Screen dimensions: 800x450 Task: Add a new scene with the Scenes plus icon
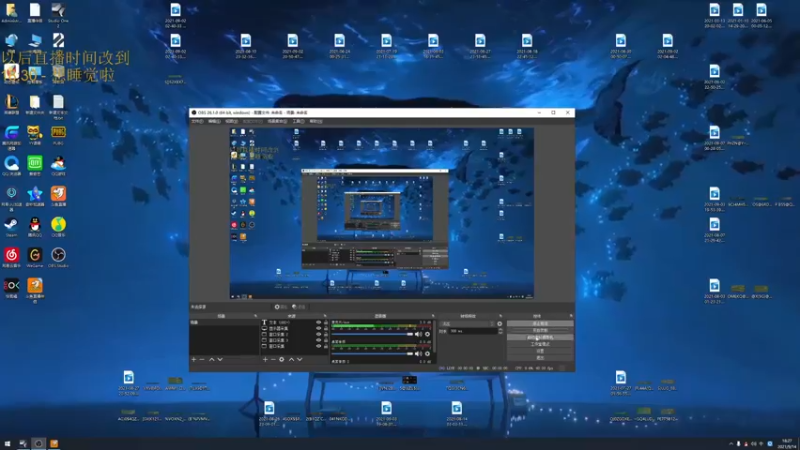point(193,360)
